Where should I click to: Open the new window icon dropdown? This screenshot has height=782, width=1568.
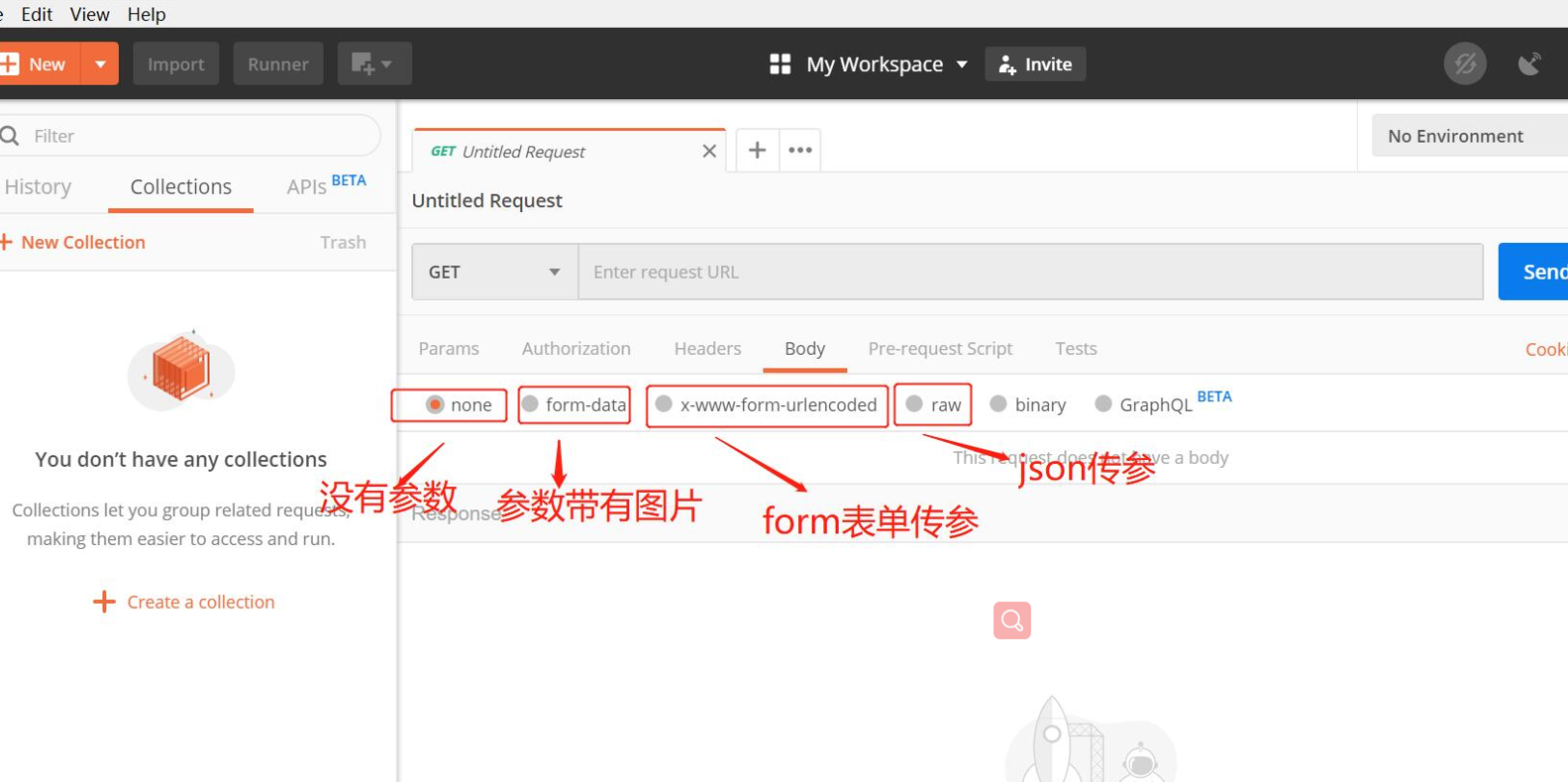(373, 64)
